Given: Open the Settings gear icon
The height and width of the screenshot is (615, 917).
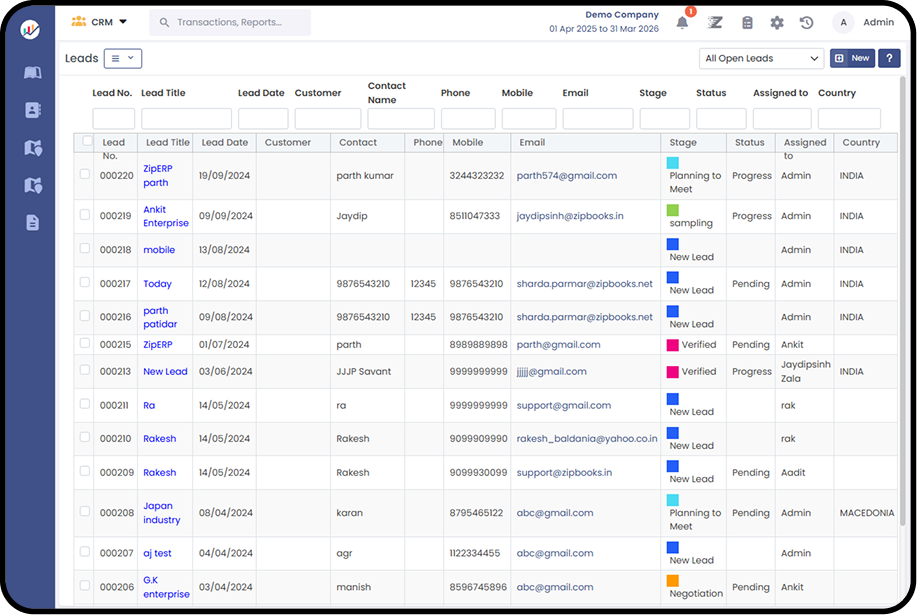Looking at the screenshot, I should click(776, 22).
